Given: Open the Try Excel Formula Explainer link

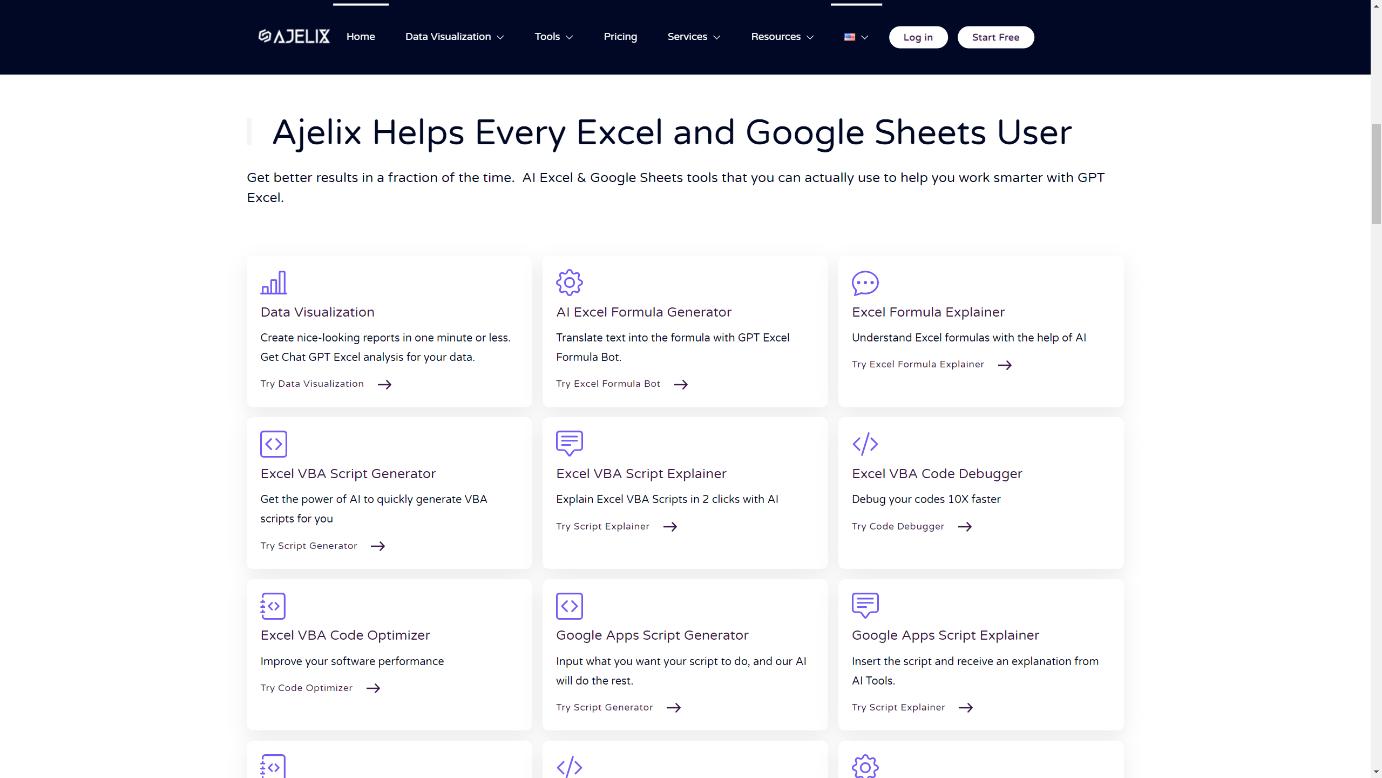Looking at the screenshot, I should [918, 364].
